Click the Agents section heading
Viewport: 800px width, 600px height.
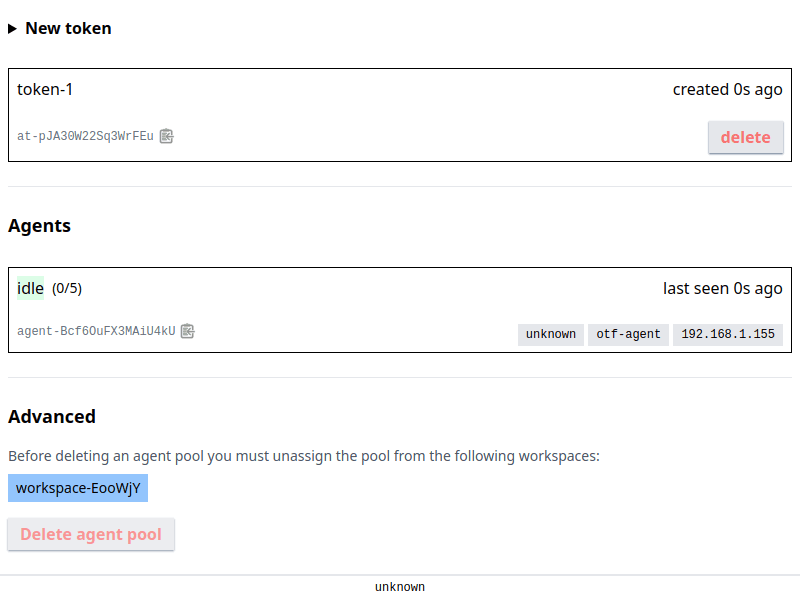[x=39, y=226]
